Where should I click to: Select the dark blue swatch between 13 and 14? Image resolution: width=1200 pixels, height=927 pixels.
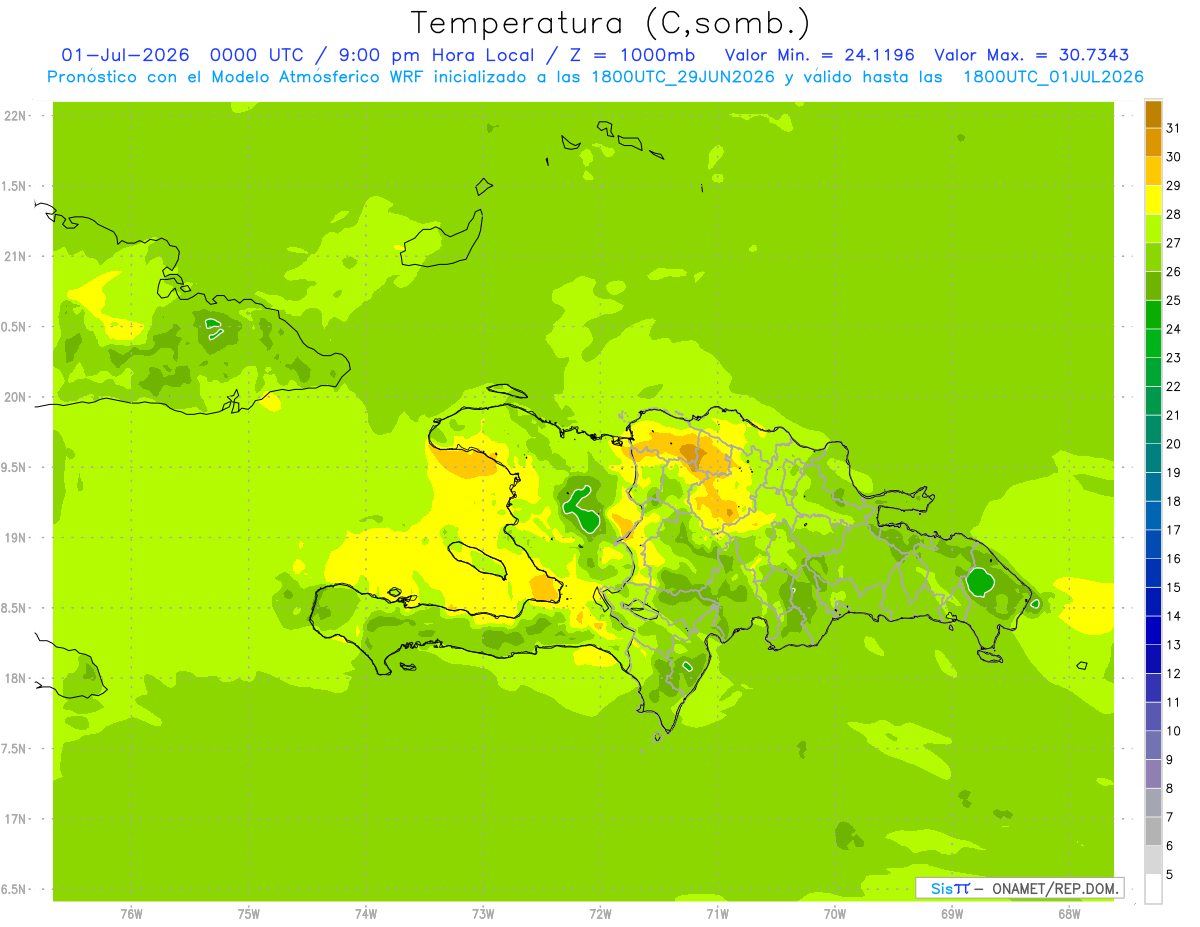tap(1153, 630)
